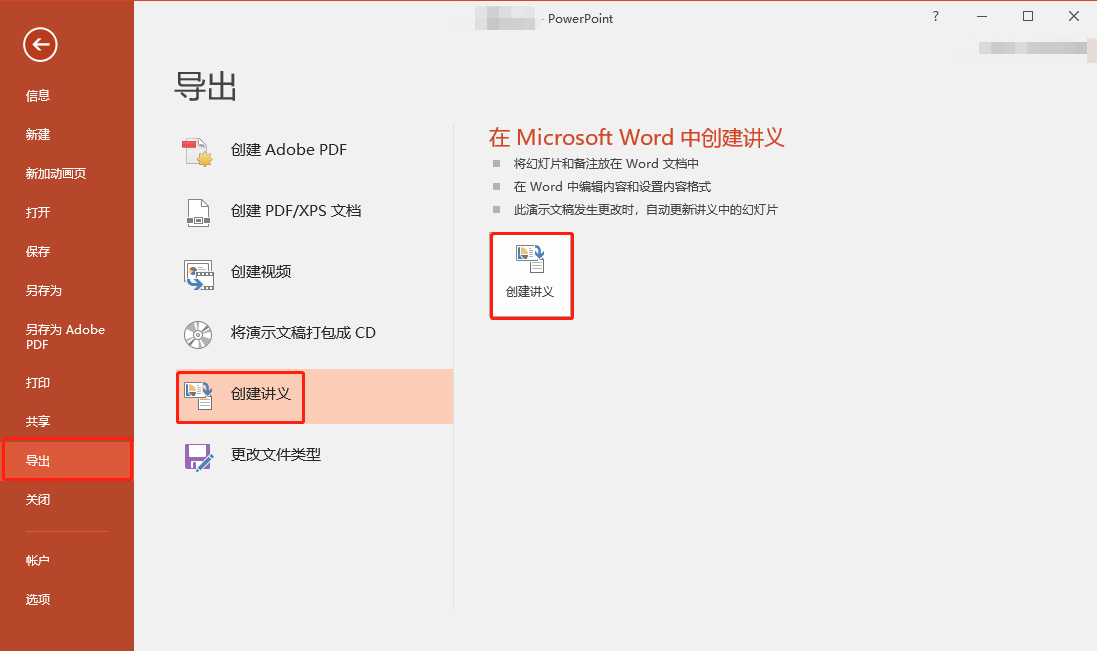Open the 打印 page
1097x651 pixels.
click(x=38, y=382)
